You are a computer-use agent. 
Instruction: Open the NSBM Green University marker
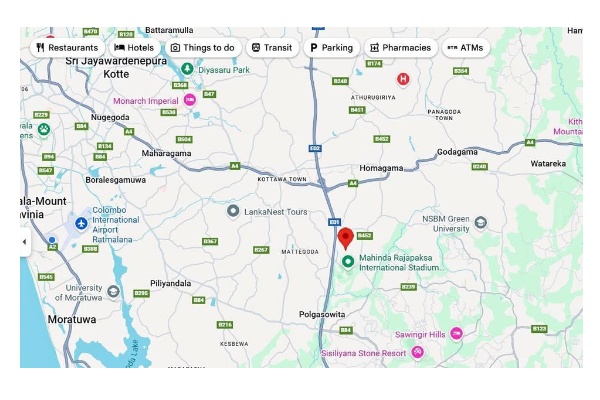coord(481,223)
